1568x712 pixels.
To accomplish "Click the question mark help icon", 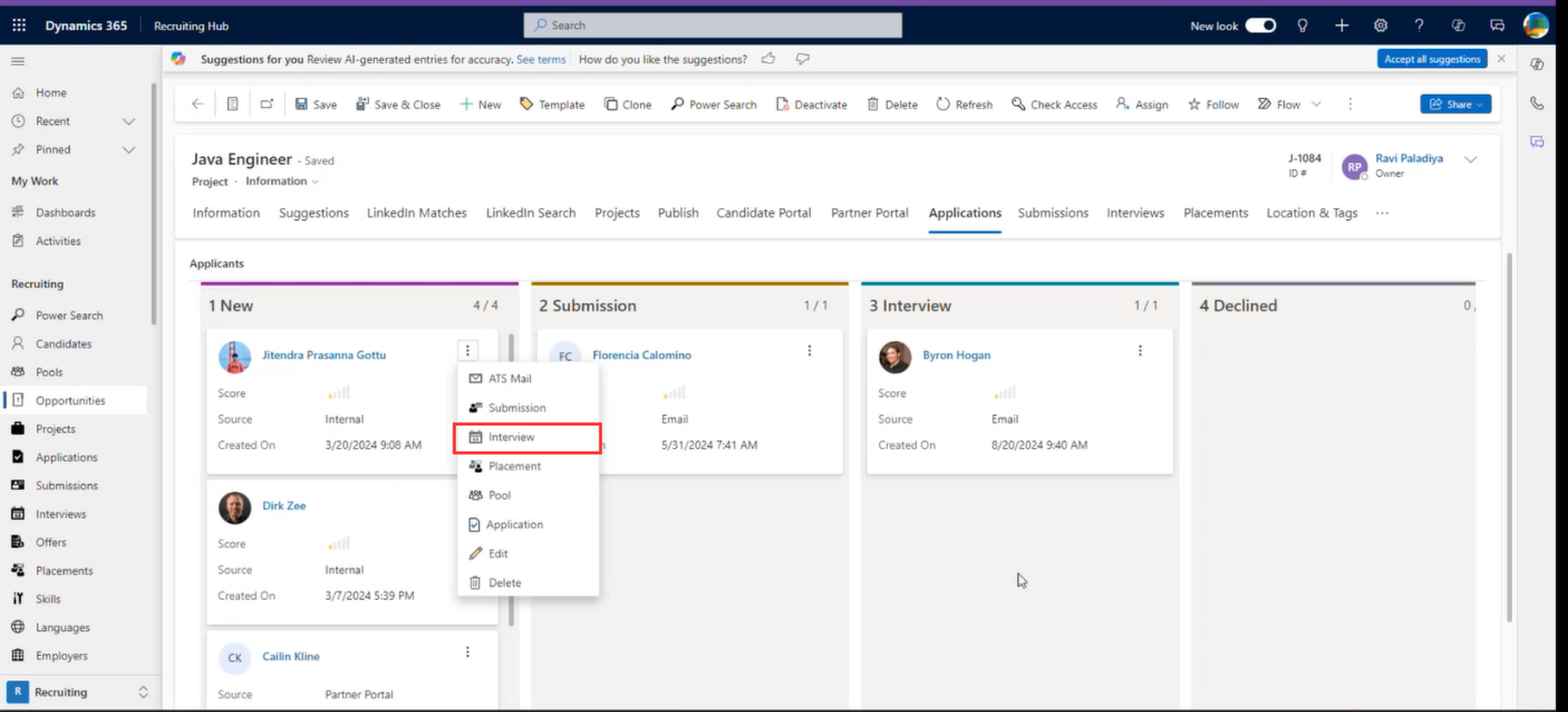I will click(x=1419, y=25).
